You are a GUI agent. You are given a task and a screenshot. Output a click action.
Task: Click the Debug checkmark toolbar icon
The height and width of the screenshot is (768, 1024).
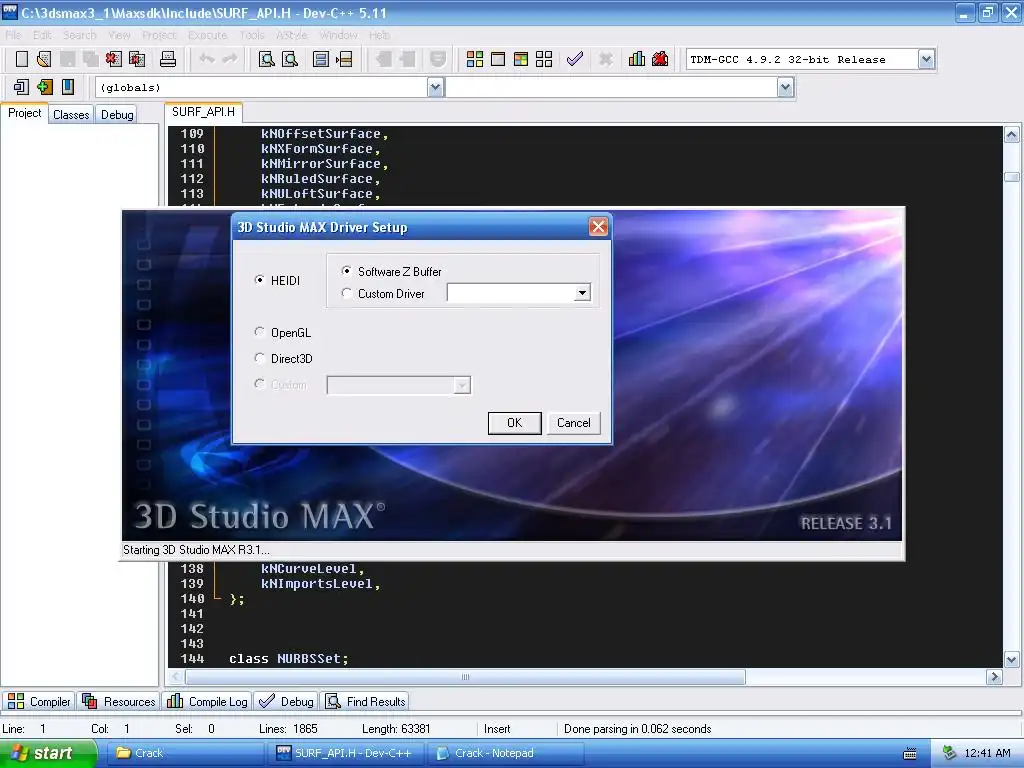pos(575,59)
